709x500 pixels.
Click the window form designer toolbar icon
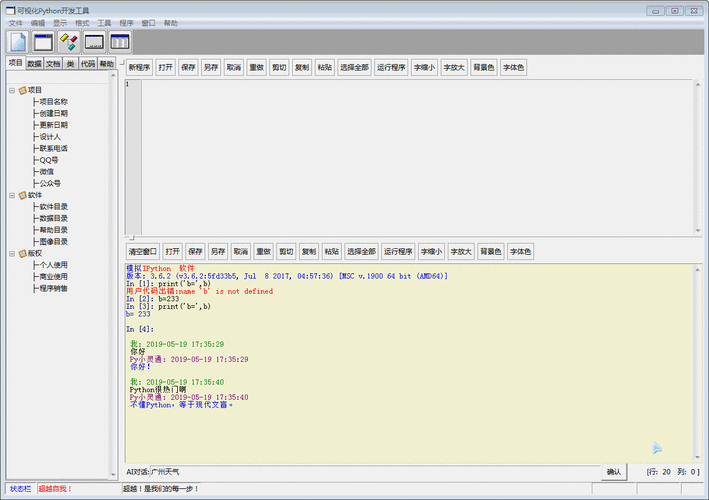click(43, 42)
